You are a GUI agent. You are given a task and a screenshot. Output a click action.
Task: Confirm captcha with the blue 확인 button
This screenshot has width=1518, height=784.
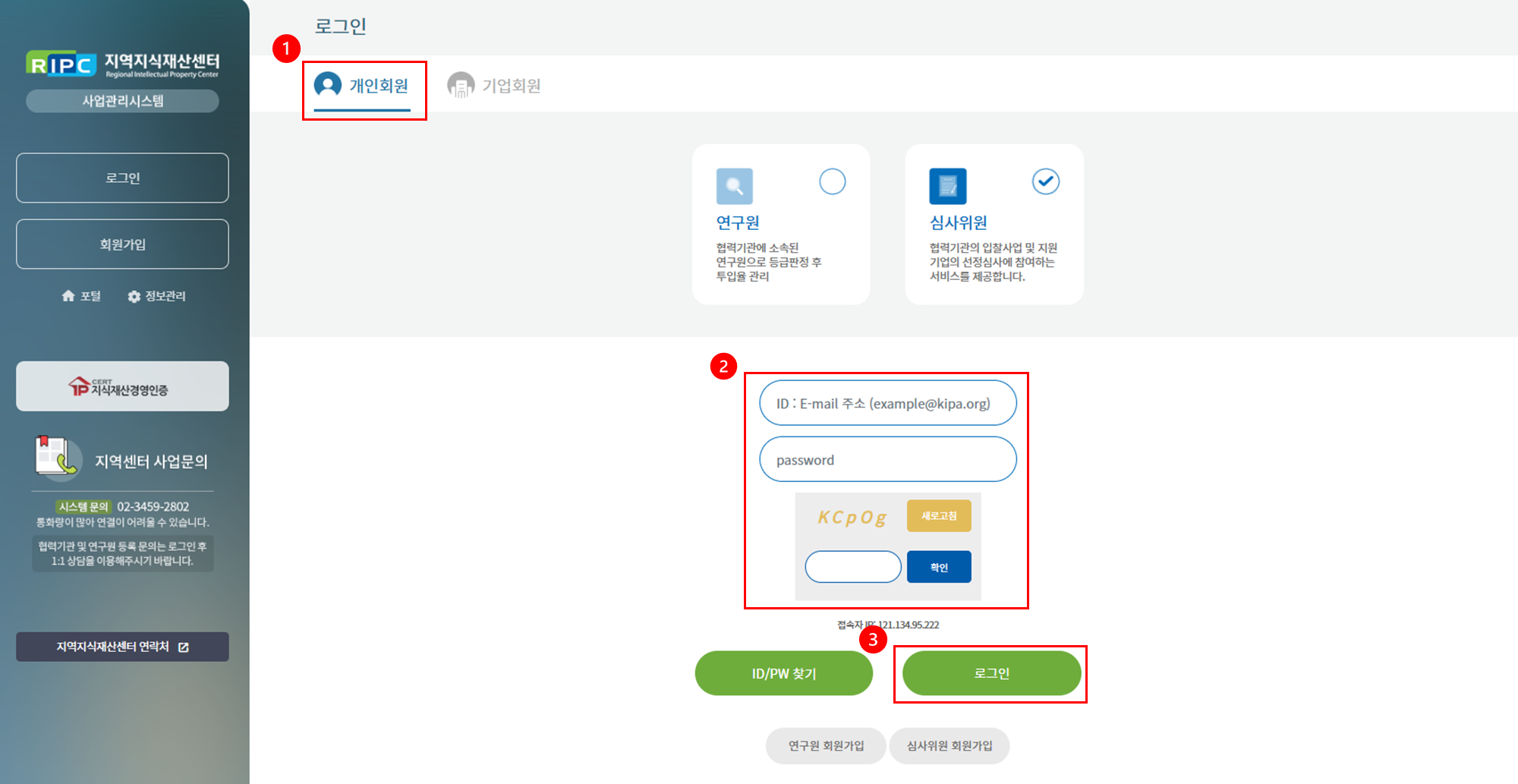(x=938, y=567)
